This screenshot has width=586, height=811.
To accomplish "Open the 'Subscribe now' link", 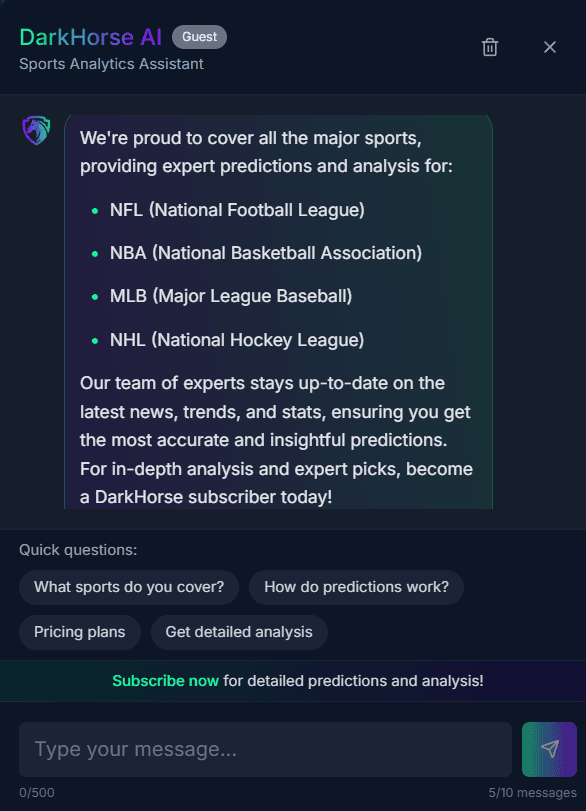I will pos(165,680).
